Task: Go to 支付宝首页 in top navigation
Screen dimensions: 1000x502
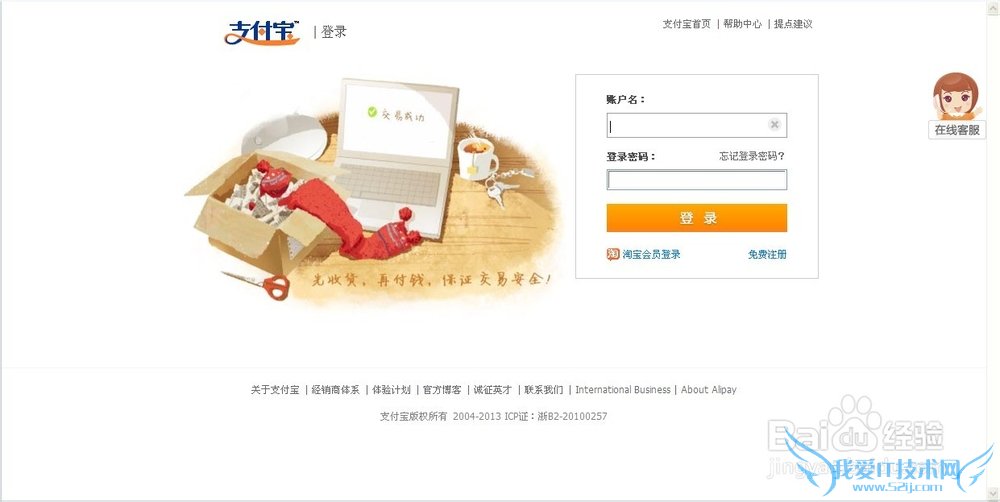Action: coord(686,24)
